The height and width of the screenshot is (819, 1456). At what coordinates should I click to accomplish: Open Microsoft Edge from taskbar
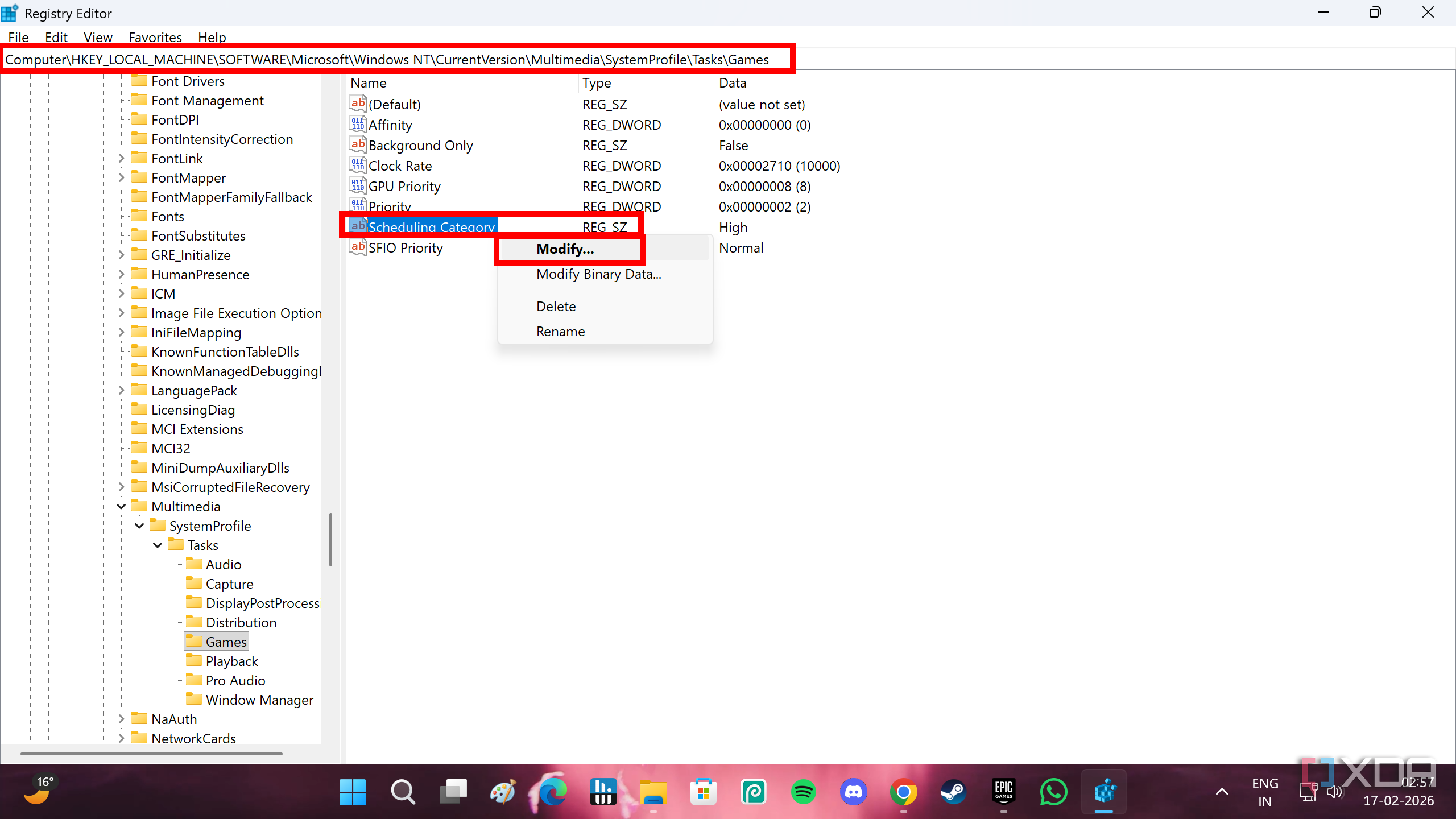pyautogui.click(x=553, y=792)
